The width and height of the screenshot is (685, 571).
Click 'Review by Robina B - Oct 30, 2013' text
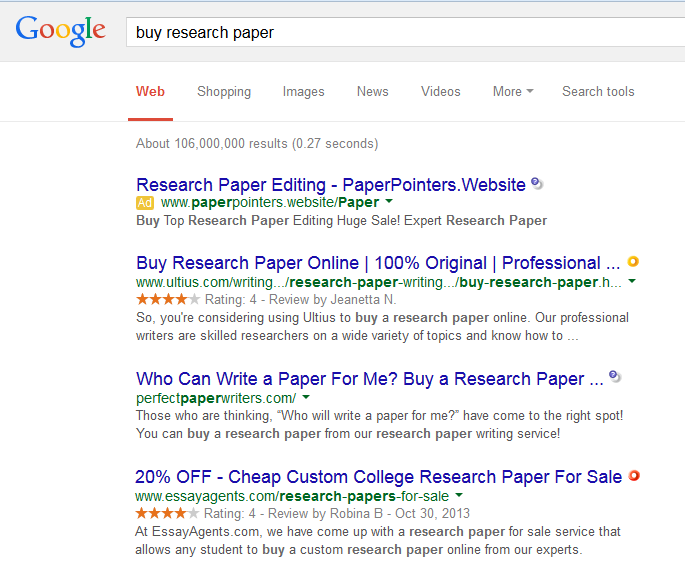369,513
